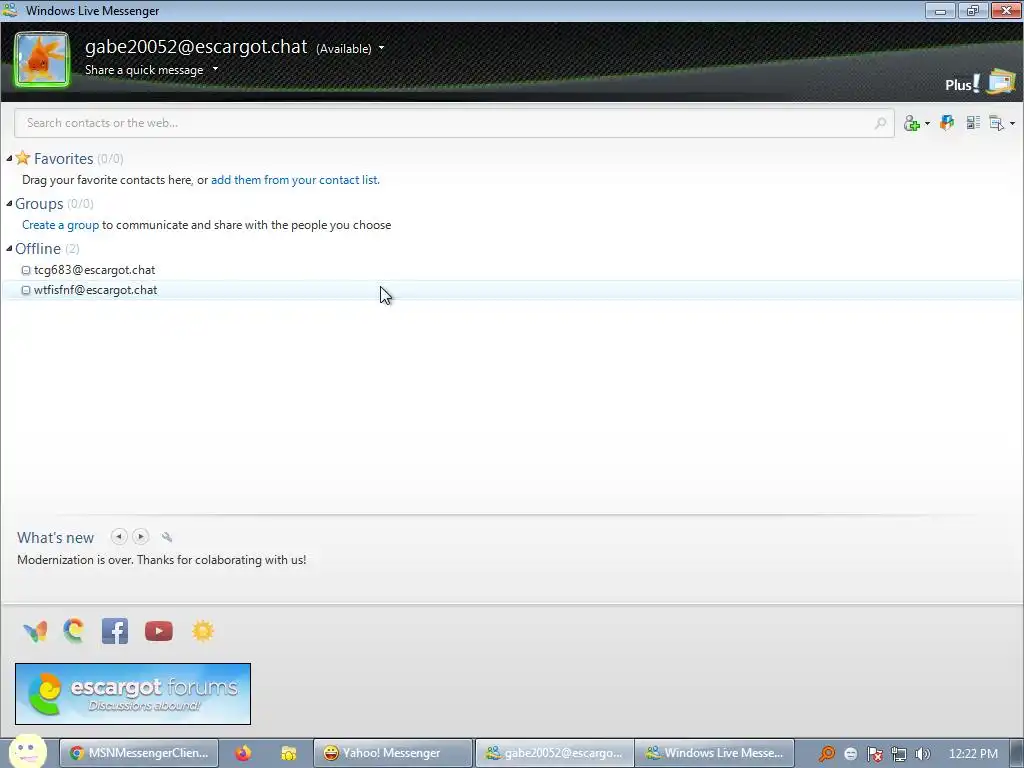Click the smiley start button

click(27, 752)
